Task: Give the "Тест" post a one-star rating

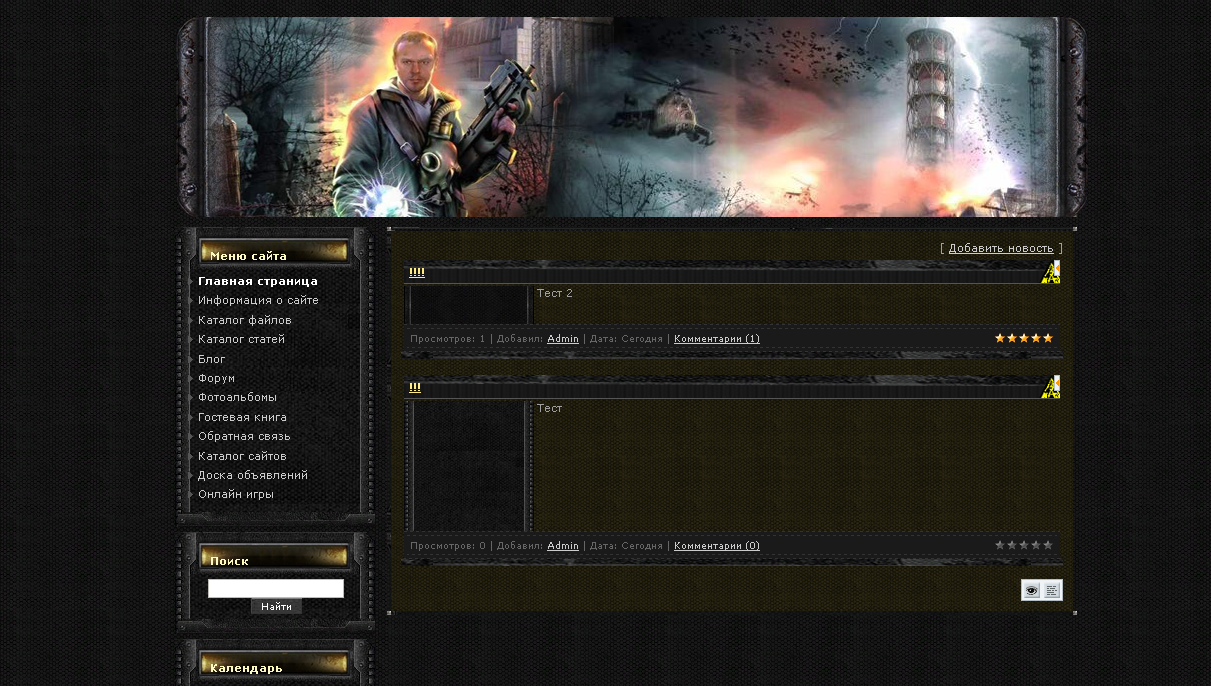Action: coord(1000,545)
